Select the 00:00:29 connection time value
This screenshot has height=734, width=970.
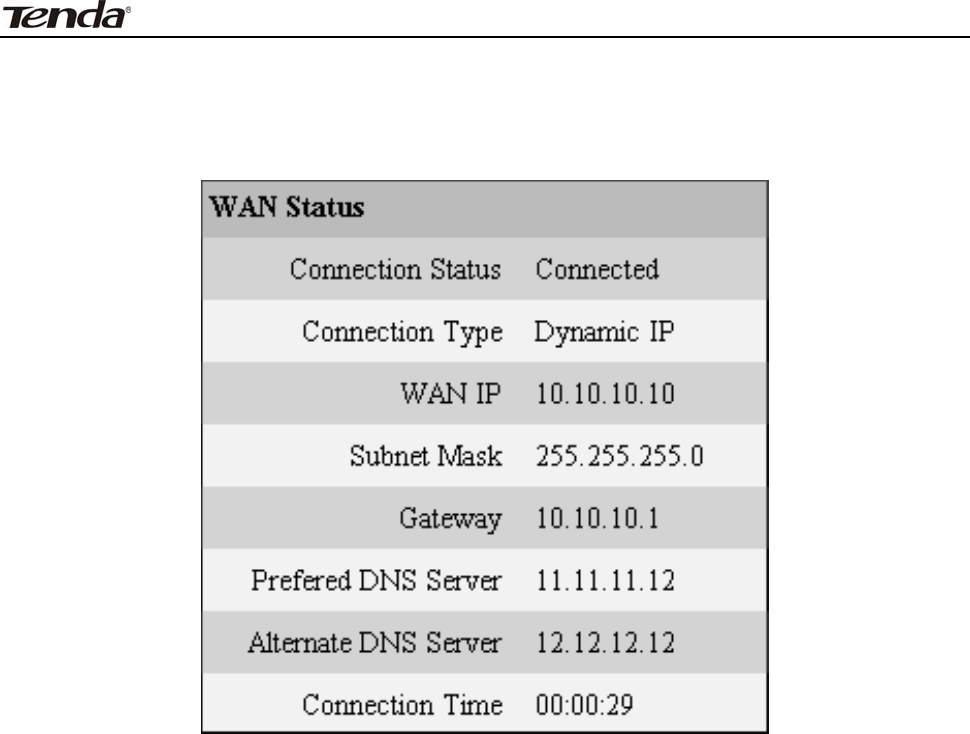point(582,705)
